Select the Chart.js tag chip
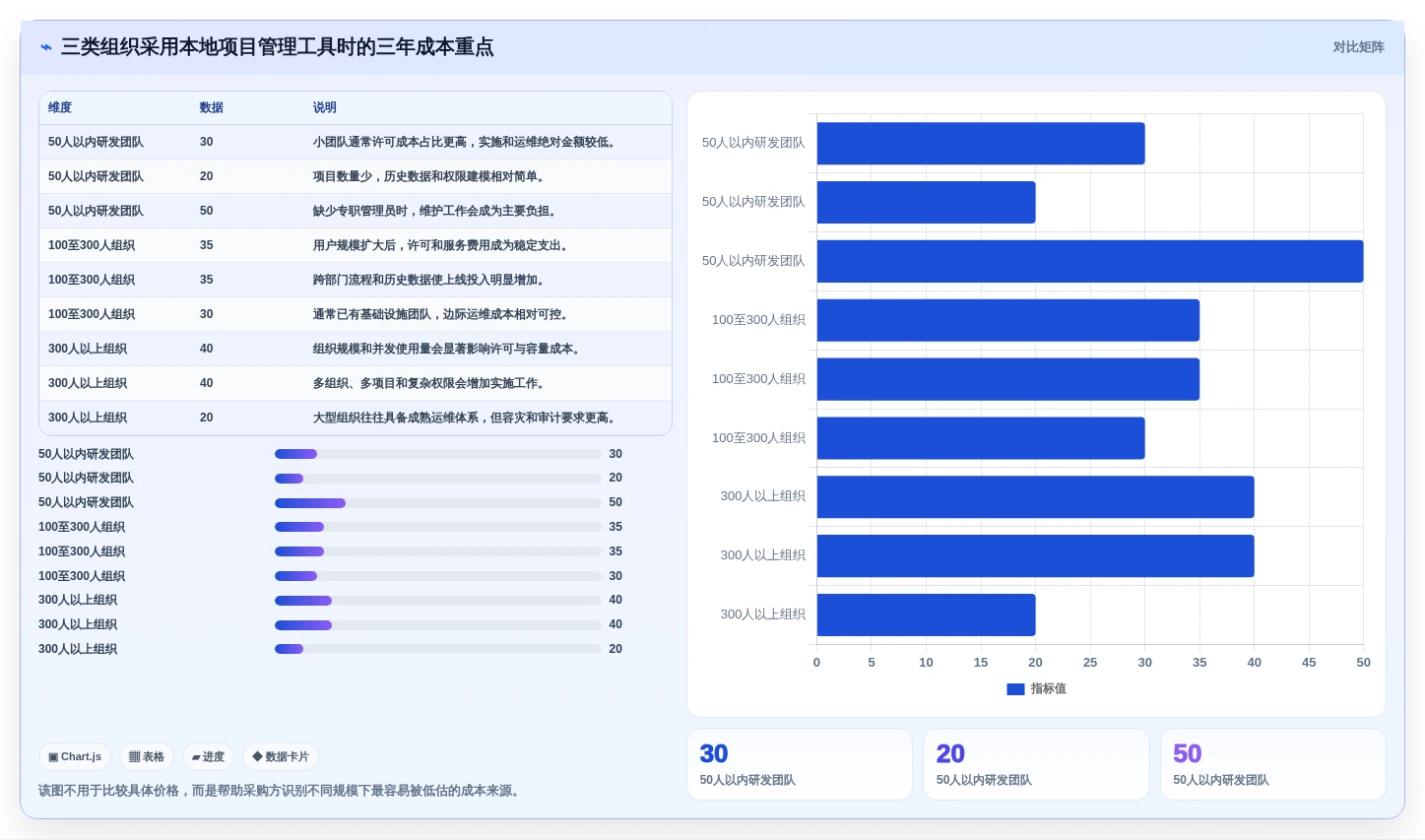The width and height of the screenshot is (1425, 840). pos(75,757)
